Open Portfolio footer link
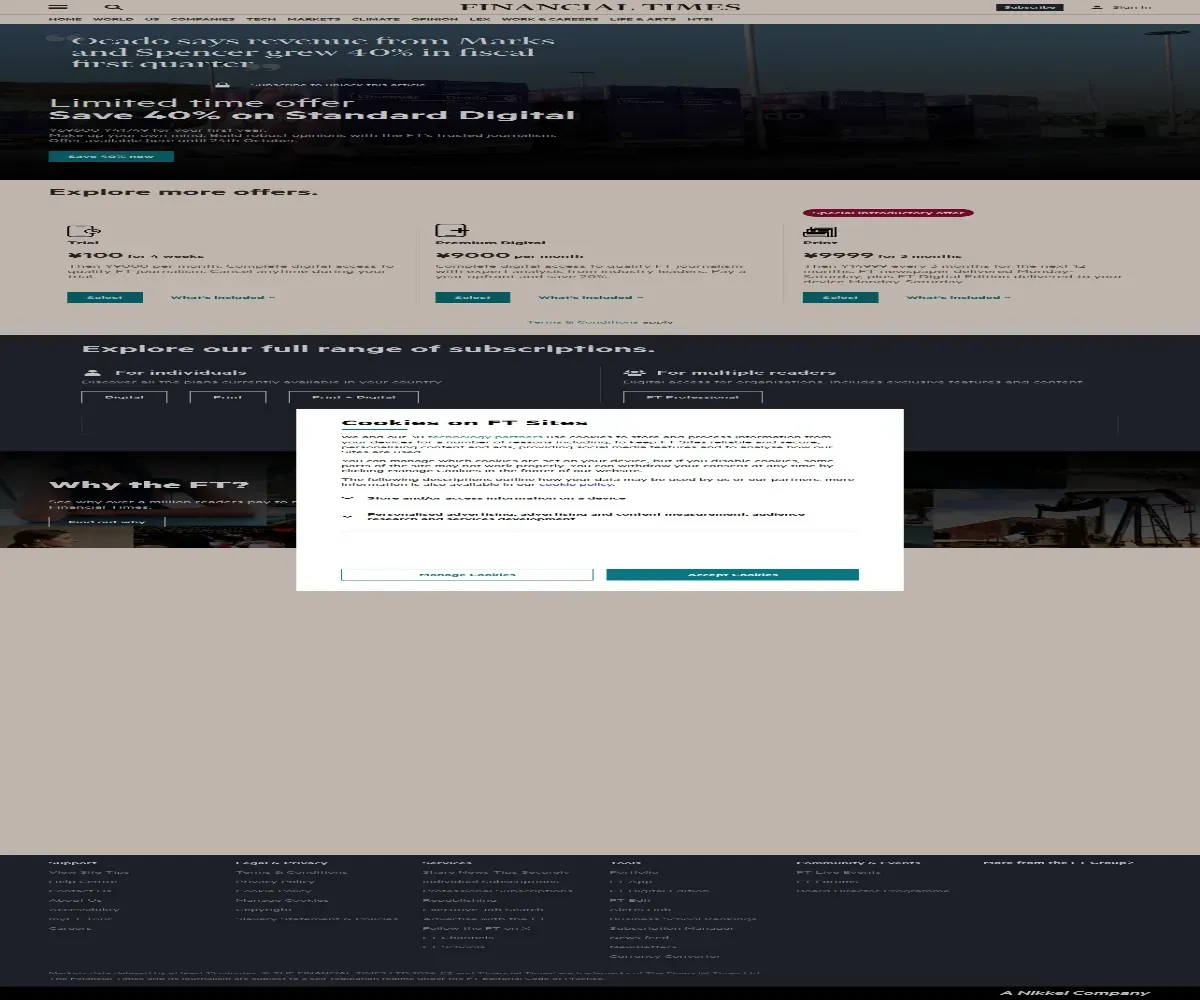This screenshot has width=1200, height=1000. 634,872
